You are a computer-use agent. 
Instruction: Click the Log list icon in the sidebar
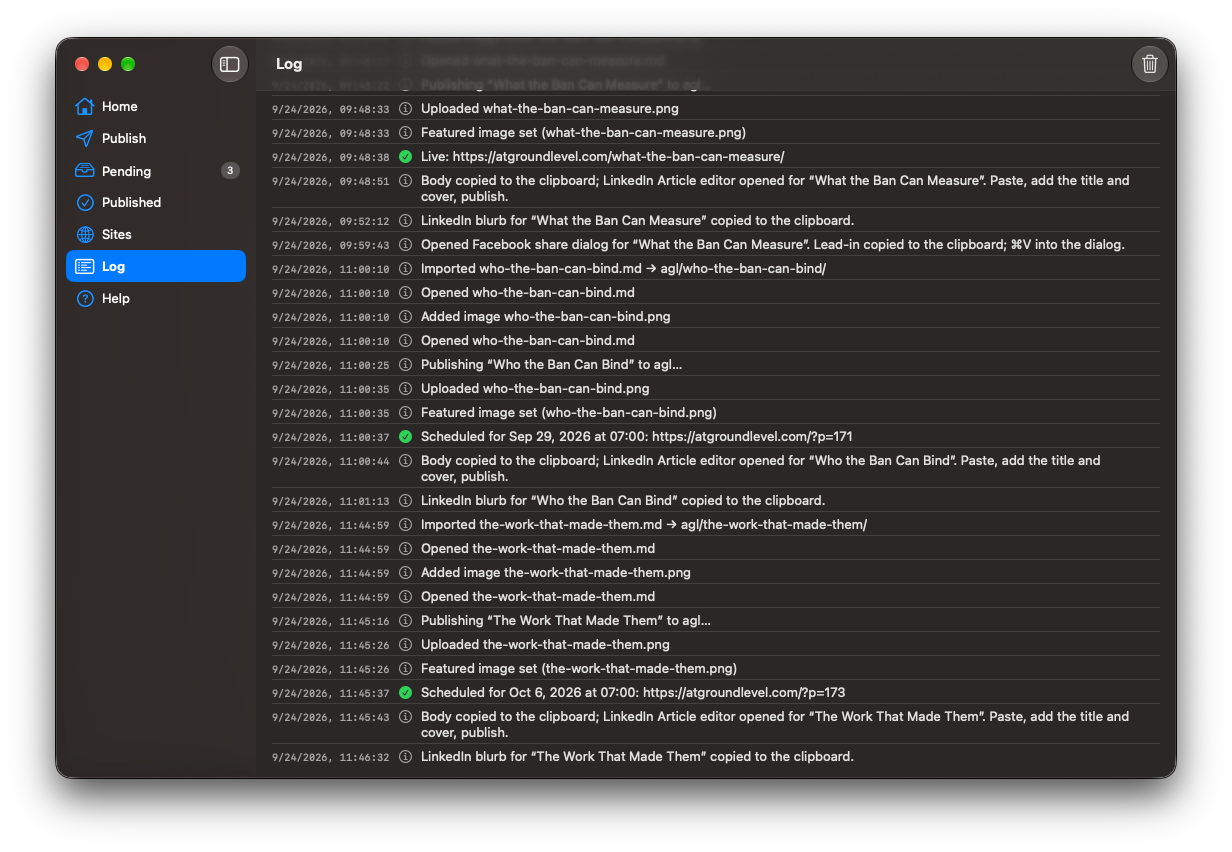pyautogui.click(x=85, y=266)
